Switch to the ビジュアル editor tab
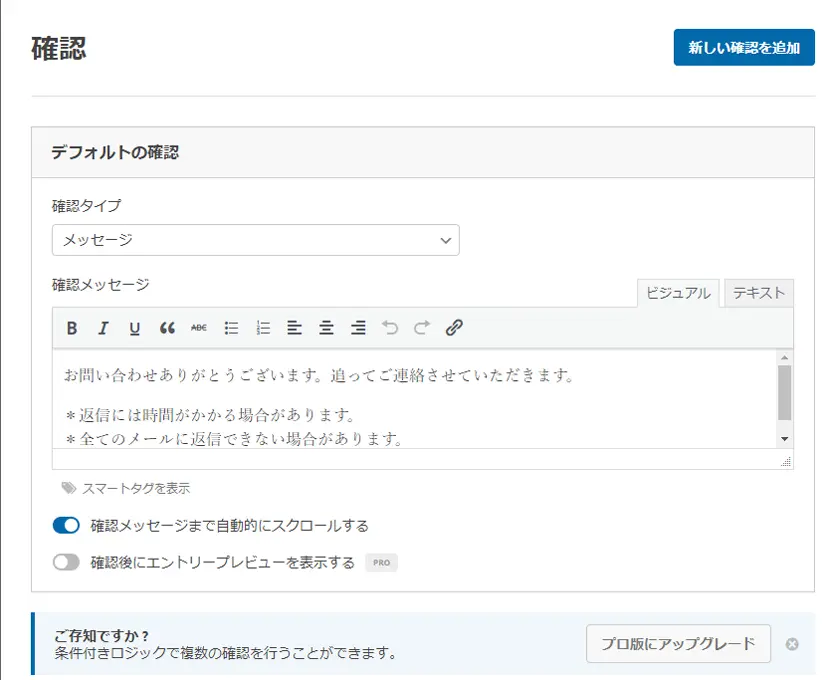Screen dimensions: 830x680 pyautogui.click(x=678, y=293)
